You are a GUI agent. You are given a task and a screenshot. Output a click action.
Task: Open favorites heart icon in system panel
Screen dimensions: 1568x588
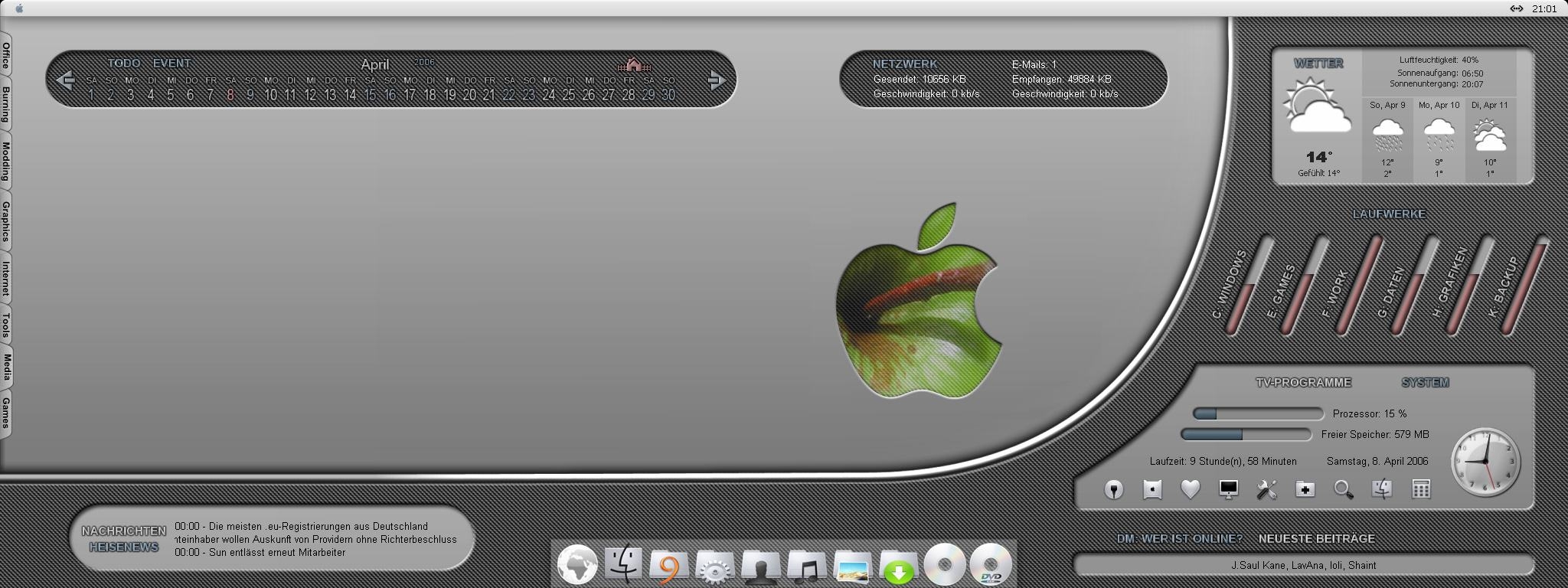click(1191, 489)
